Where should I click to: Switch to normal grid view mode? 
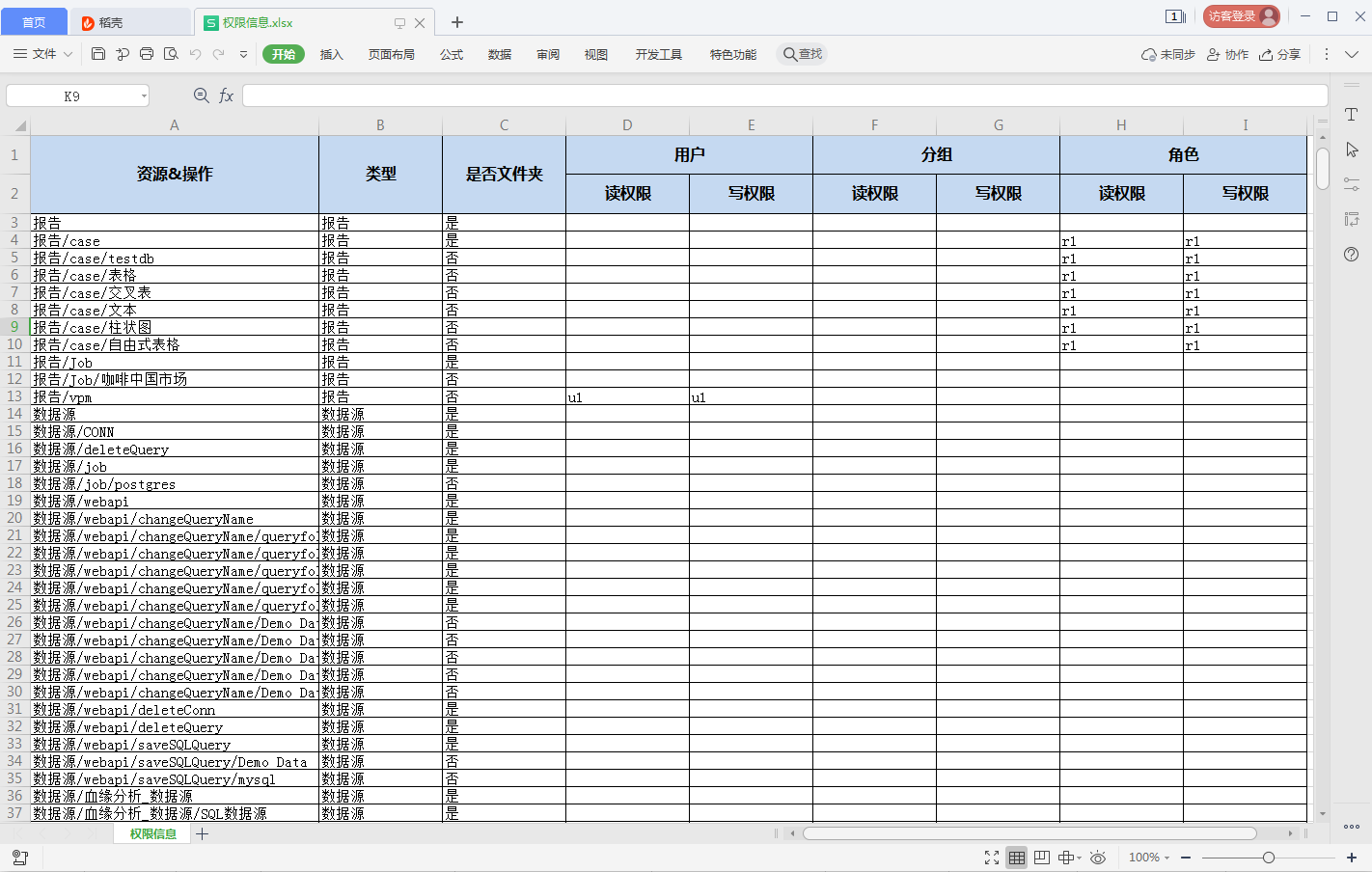point(1017,858)
